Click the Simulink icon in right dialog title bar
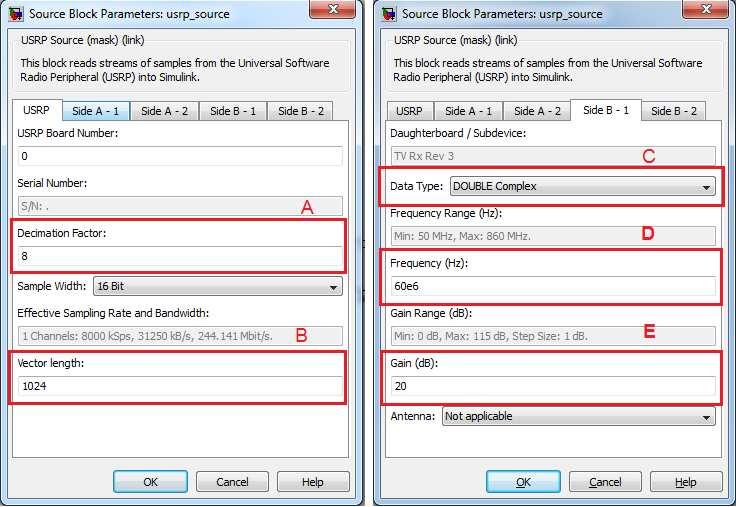This screenshot has height=507, width=736. pos(389,14)
